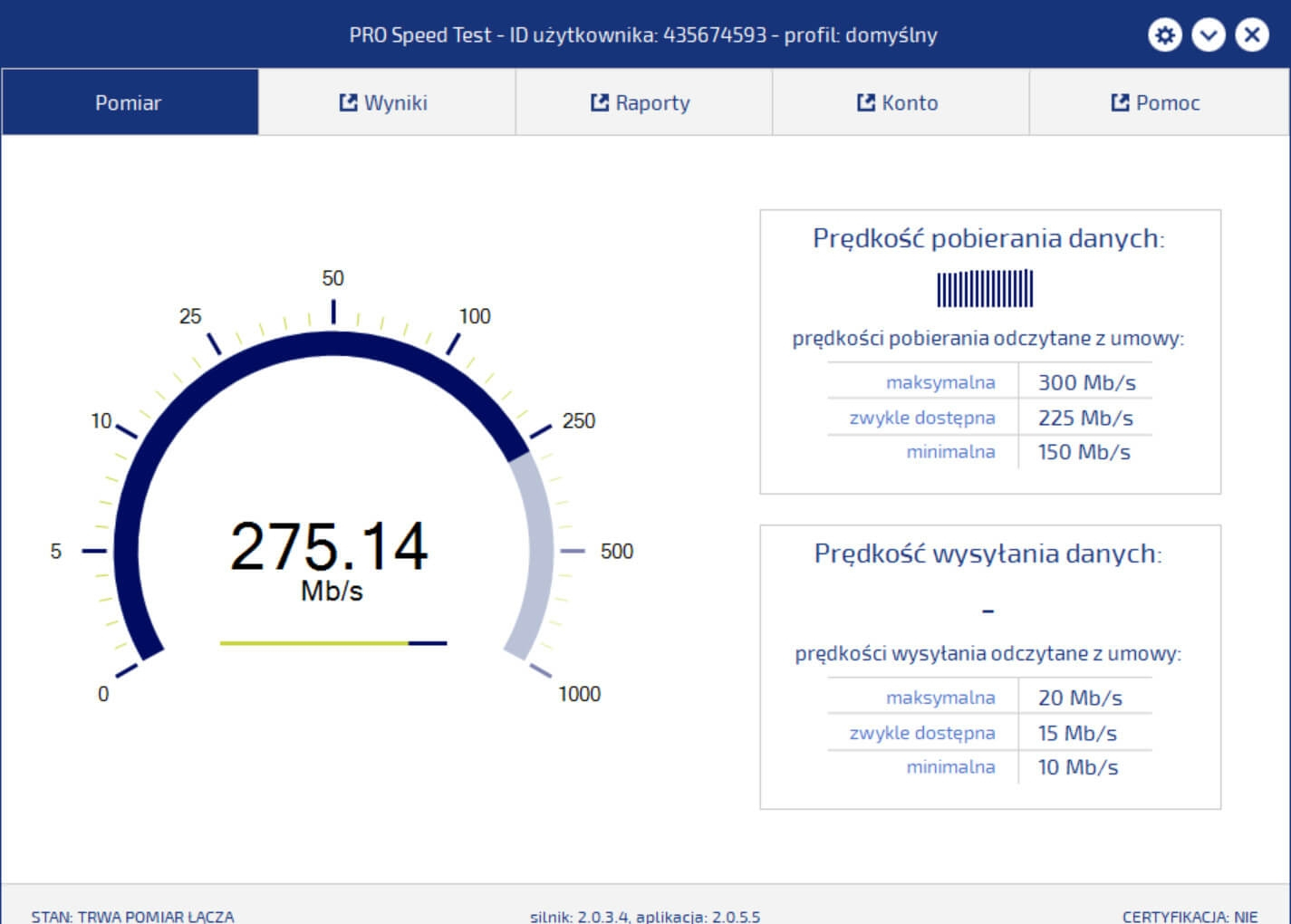This screenshot has width=1291, height=924.
Task: Click the 'CERTYFIKACJA: NIE' status text
Action: tap(1190, 916)
